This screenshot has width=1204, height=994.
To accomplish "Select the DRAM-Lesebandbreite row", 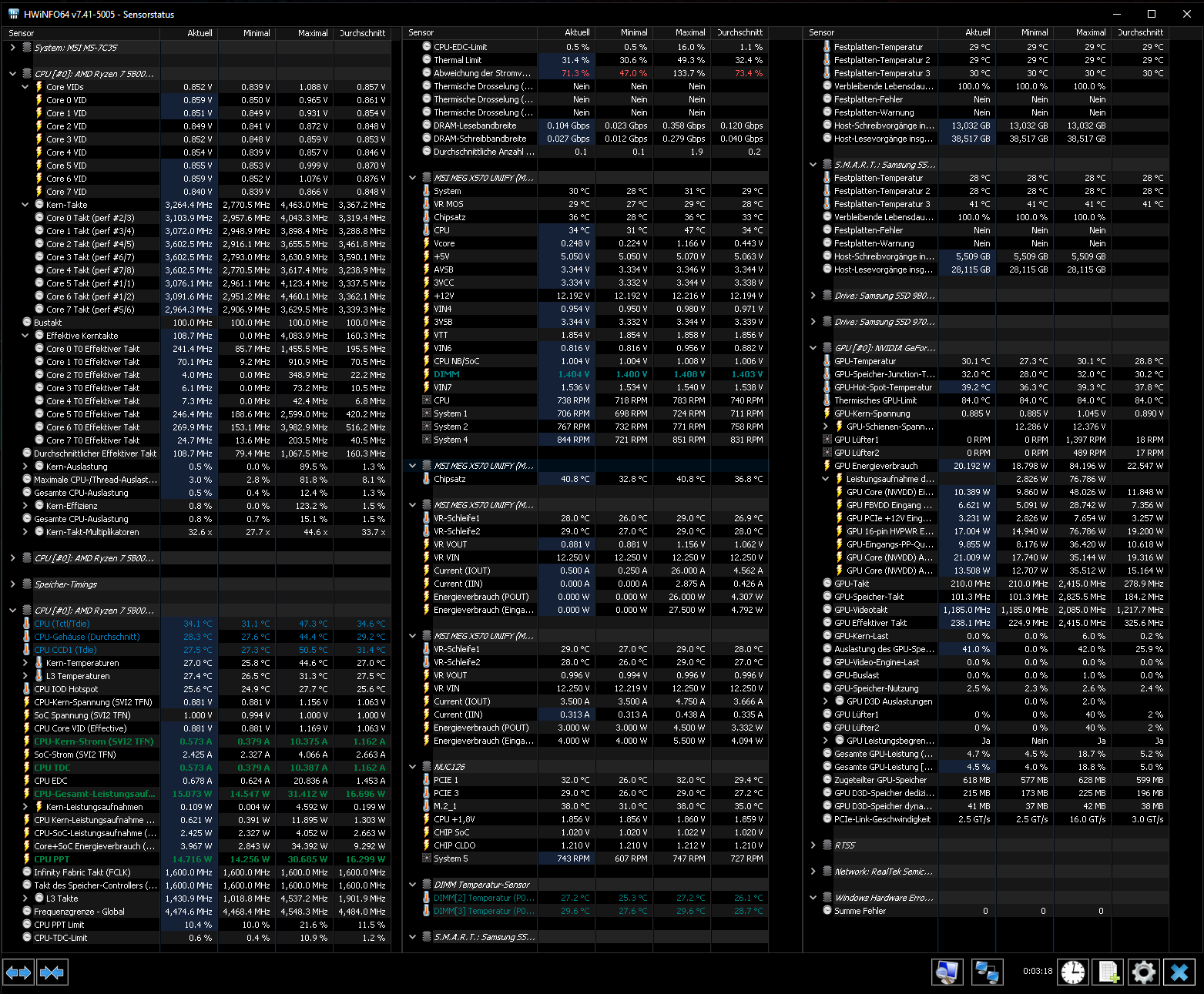I will (586, 126).
